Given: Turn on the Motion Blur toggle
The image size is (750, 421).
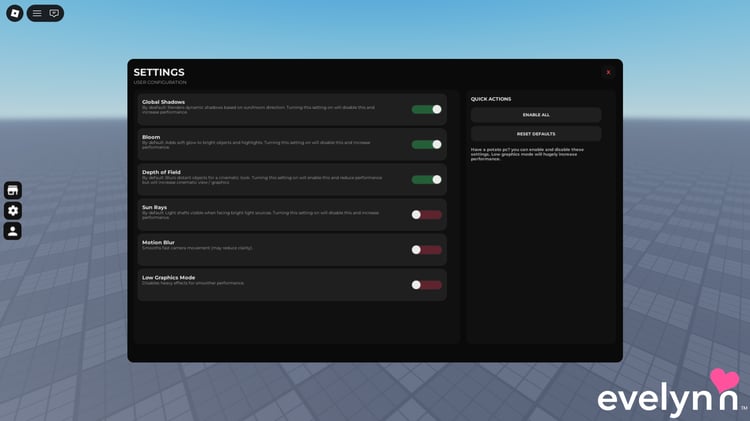Looking at the screenshot, I should [x=427, y=250].
